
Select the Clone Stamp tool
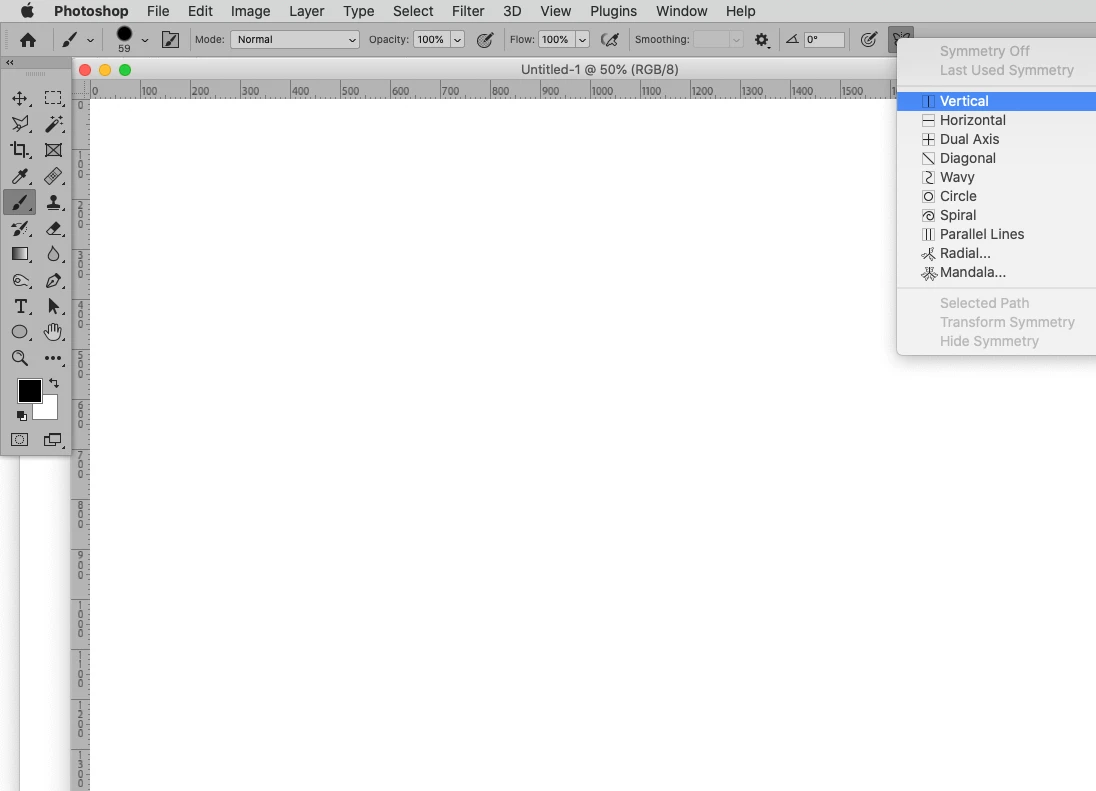click(x=53, y=203)
